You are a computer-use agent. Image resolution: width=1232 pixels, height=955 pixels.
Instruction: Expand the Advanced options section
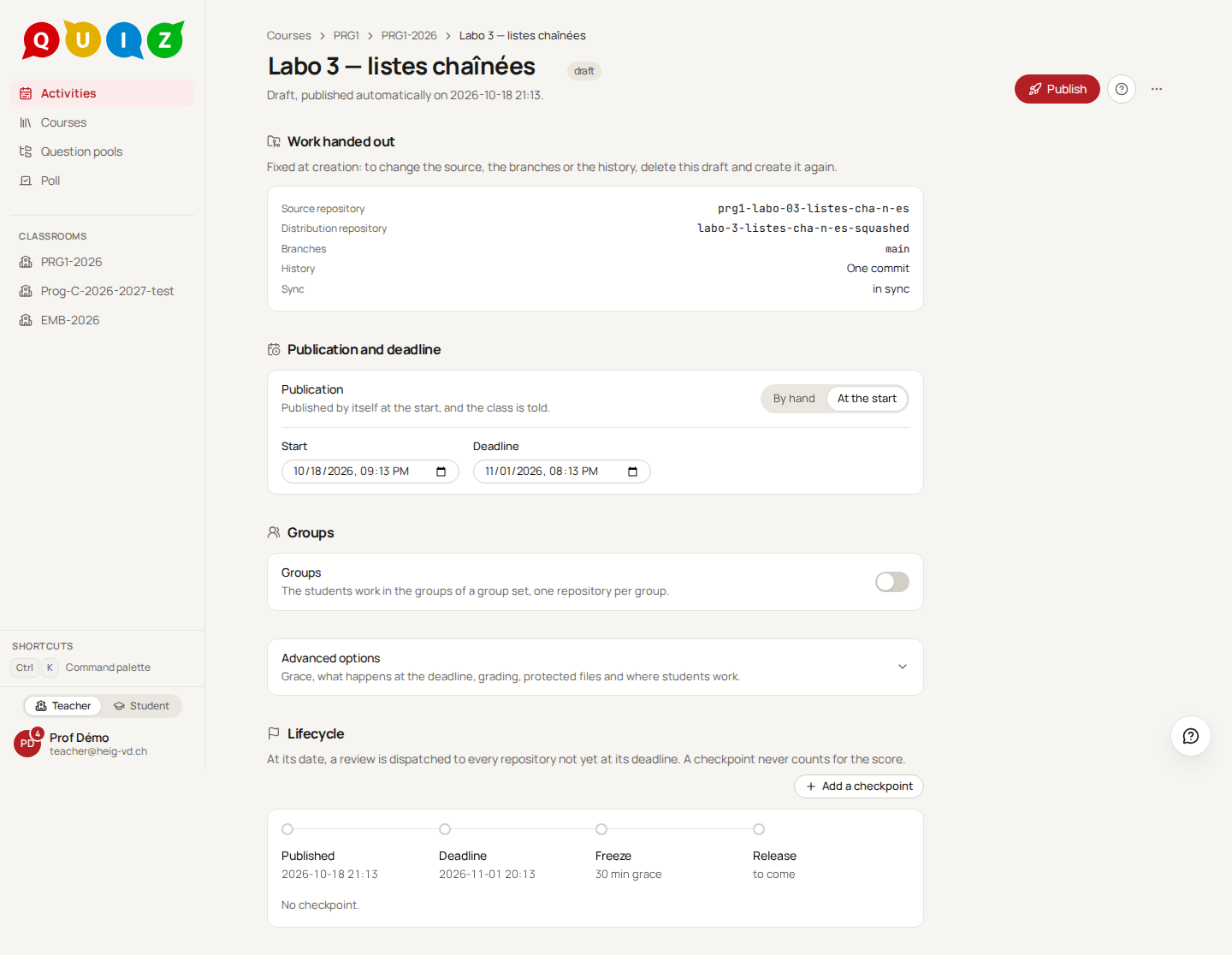pyautogui.click(x=595, y=667)
